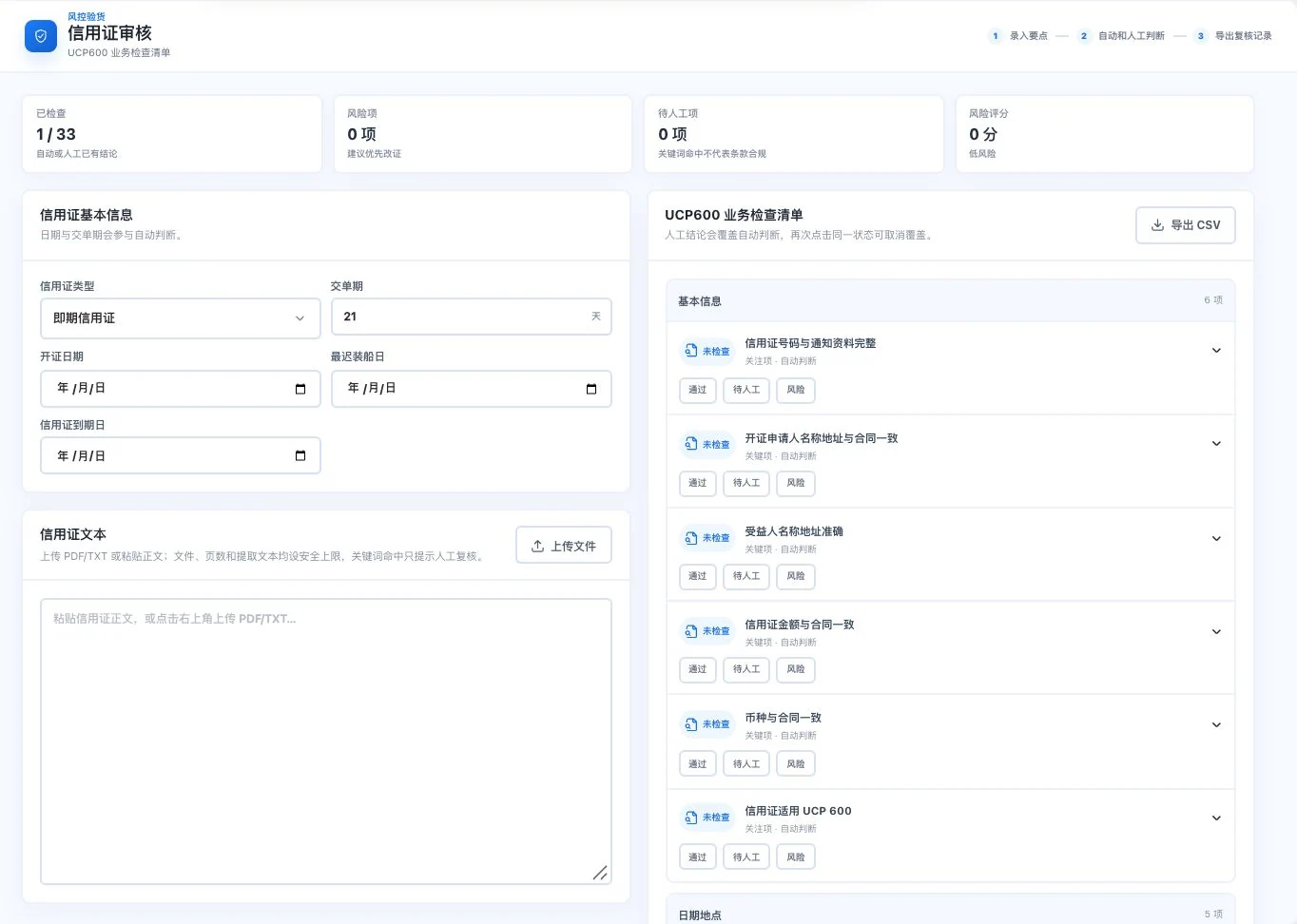The height and width of the screenshot is (924, 1297).
Task: Click the blue shield logo icon
Action: coord(41,36)
